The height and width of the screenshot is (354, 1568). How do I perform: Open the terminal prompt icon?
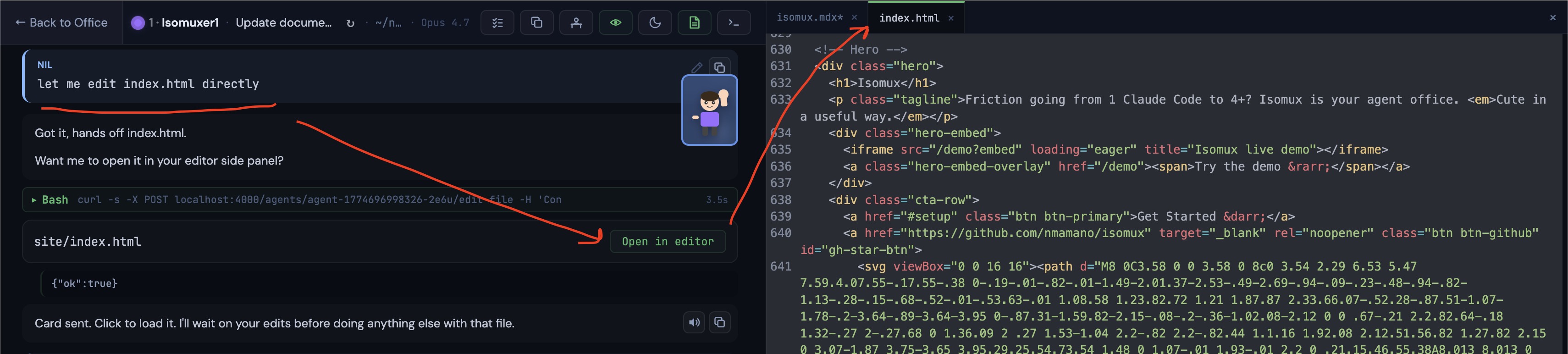734,22
